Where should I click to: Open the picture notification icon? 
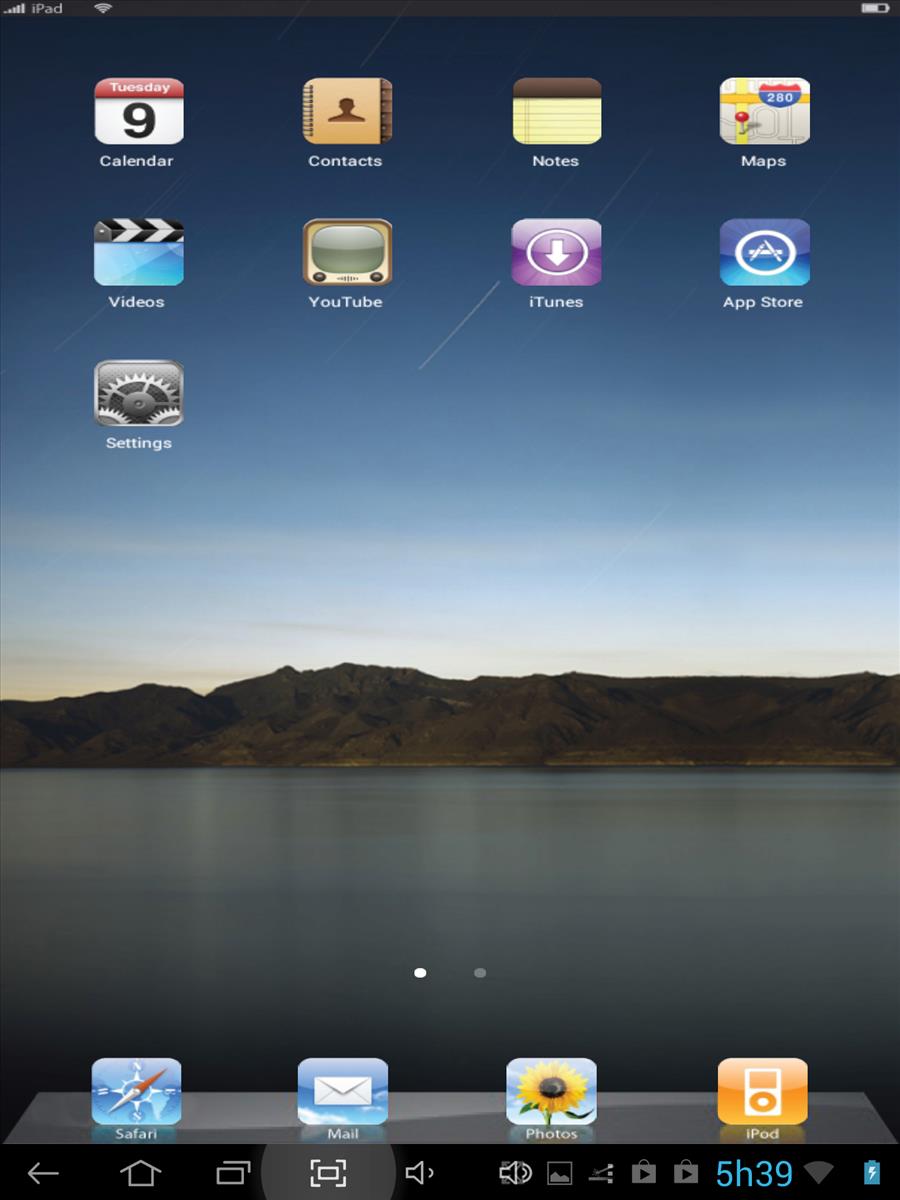[560, 1173]
